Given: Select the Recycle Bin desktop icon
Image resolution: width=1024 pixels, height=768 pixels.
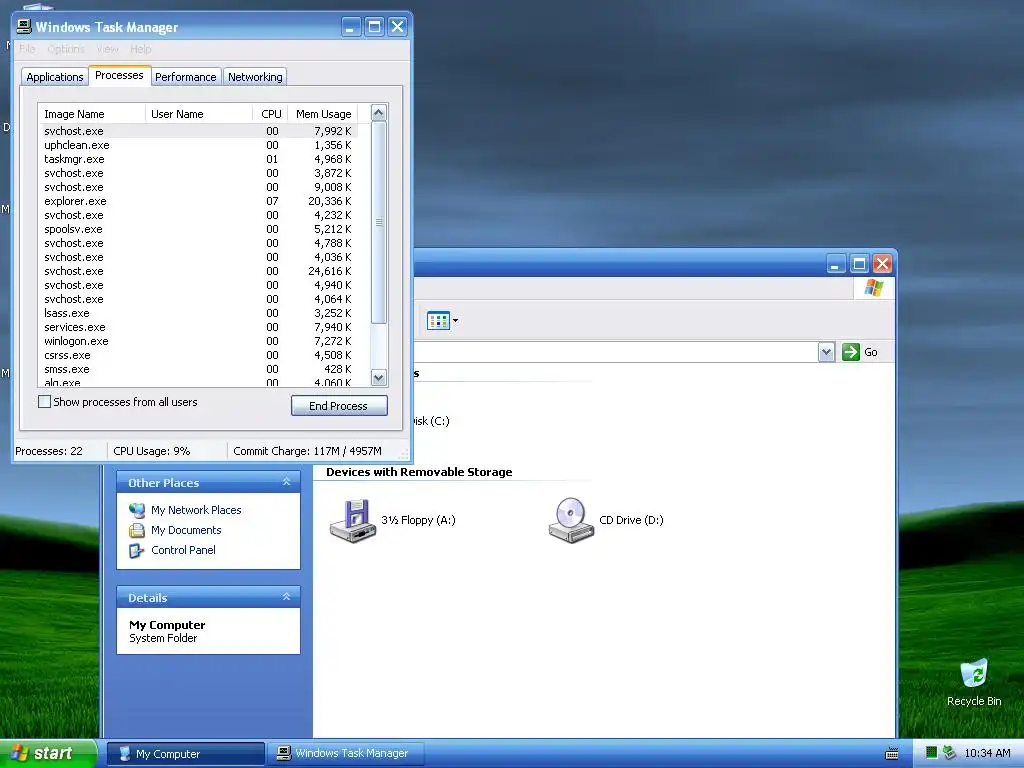Looking at the screenshot, I should point(974,673).
